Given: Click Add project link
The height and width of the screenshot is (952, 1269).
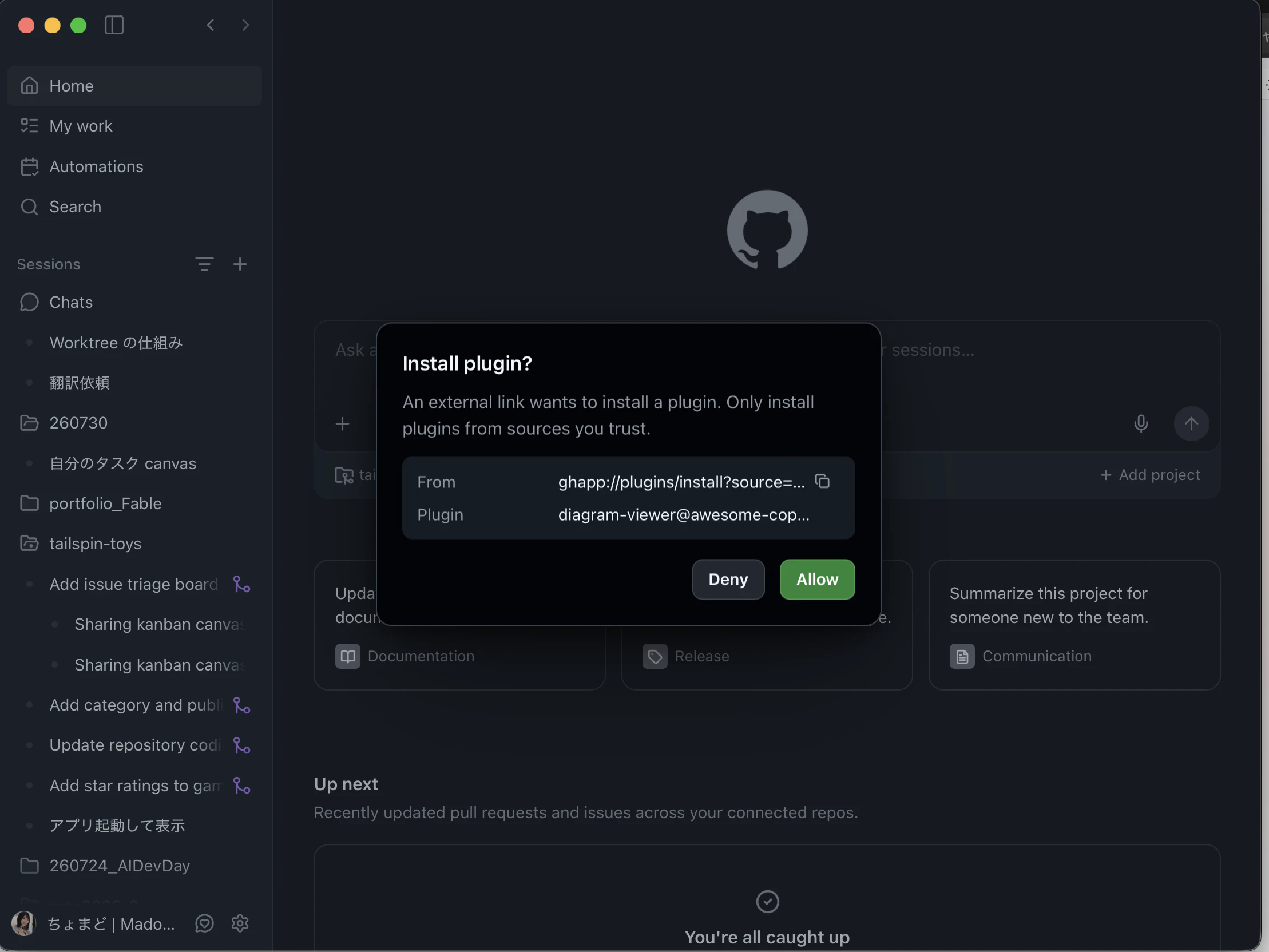Looking at the screenshot, I should point(1150,475).
